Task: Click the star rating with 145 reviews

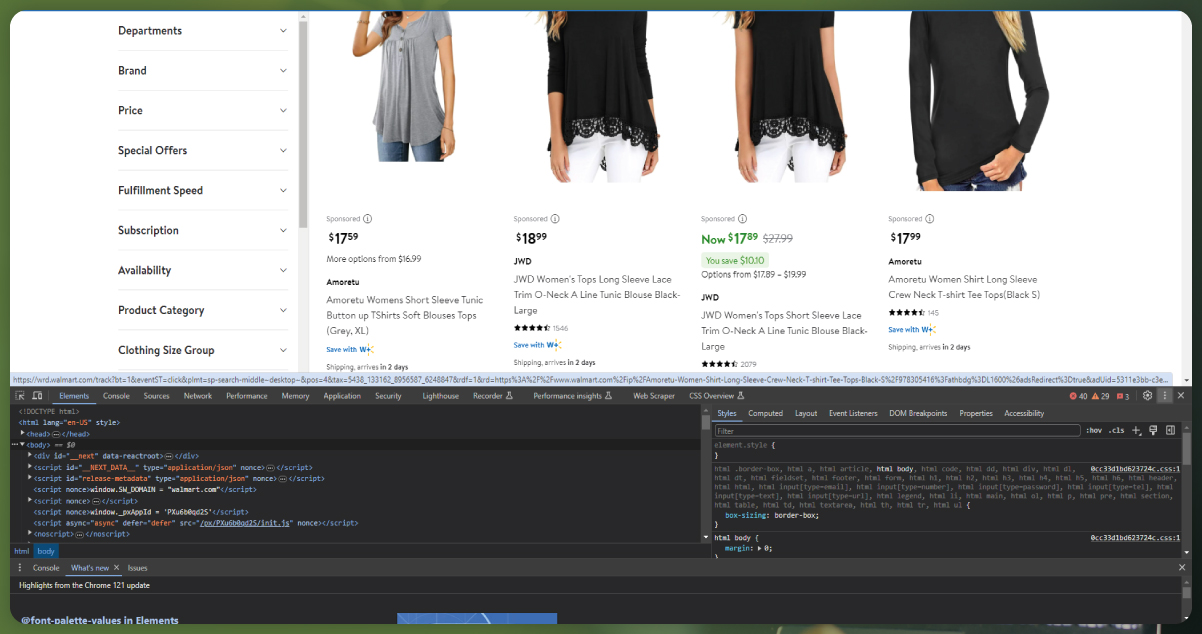Action: pyautogui.click(x=907, y=312)
